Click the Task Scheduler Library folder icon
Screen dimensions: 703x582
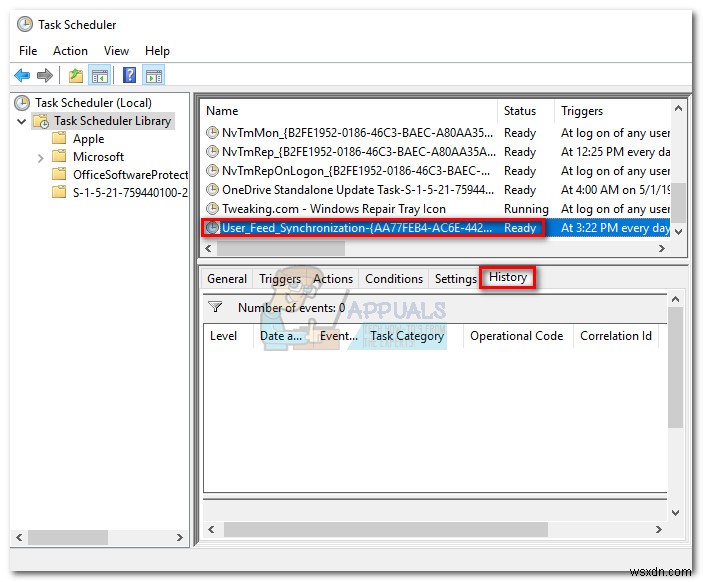(x=41, y=121)
